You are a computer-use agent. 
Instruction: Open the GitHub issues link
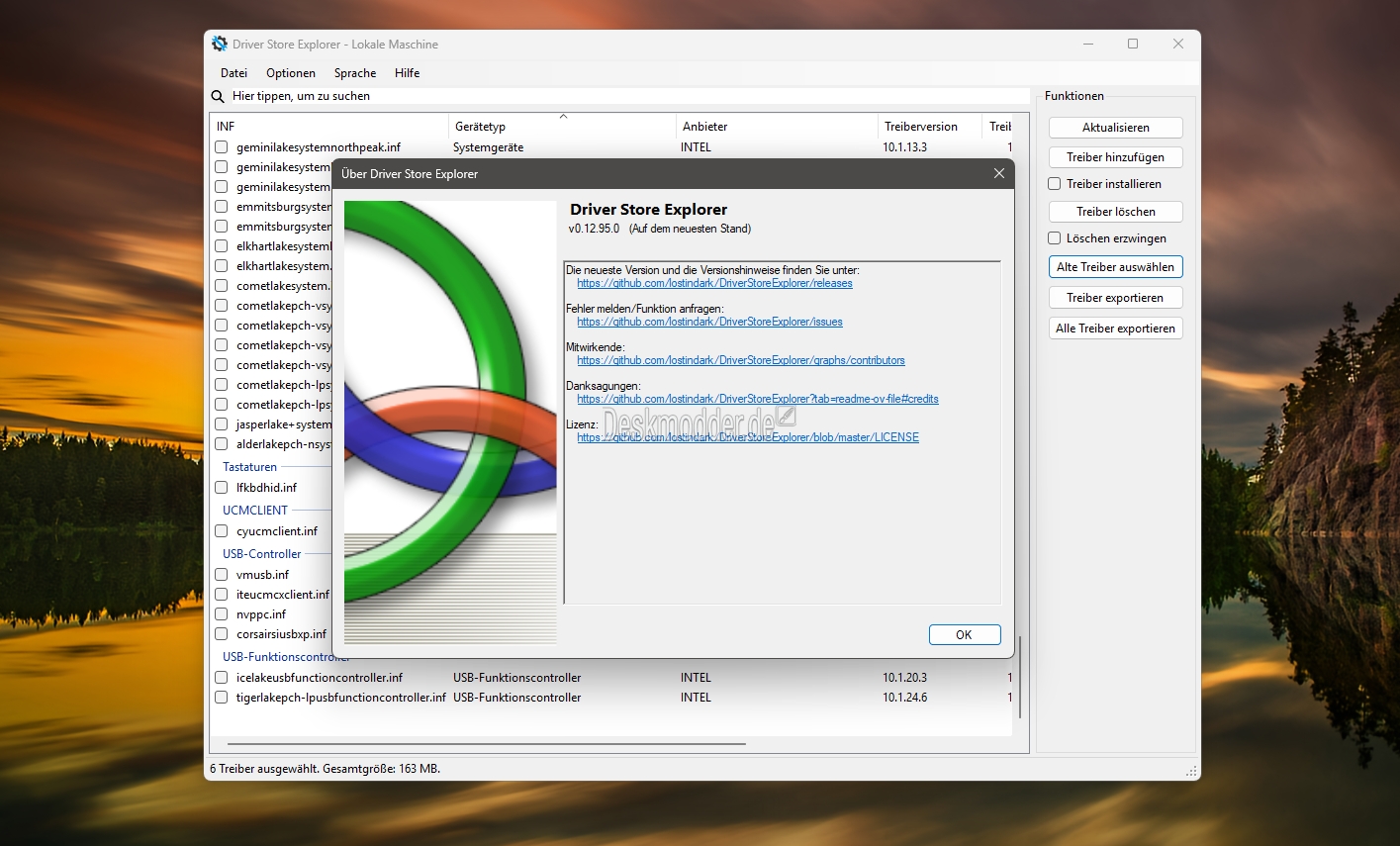click(710, 322)
